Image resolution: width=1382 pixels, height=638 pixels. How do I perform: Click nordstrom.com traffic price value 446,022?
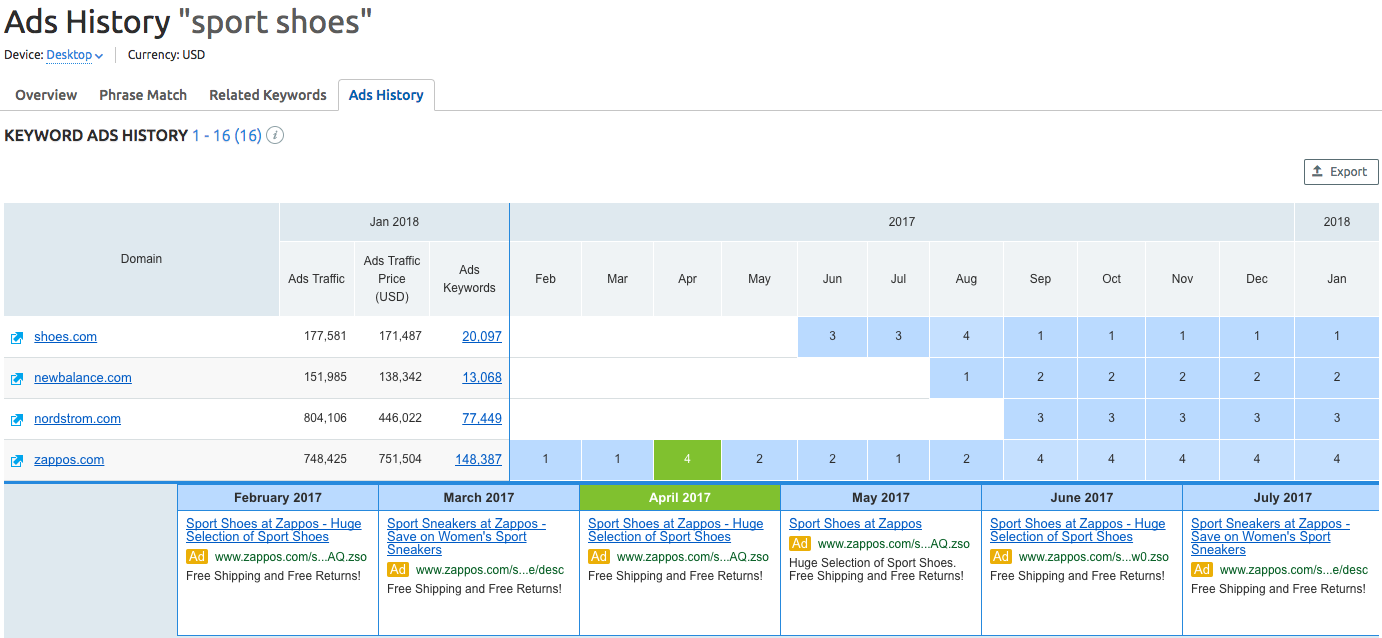pyautogui.click(x=400, y=419)
